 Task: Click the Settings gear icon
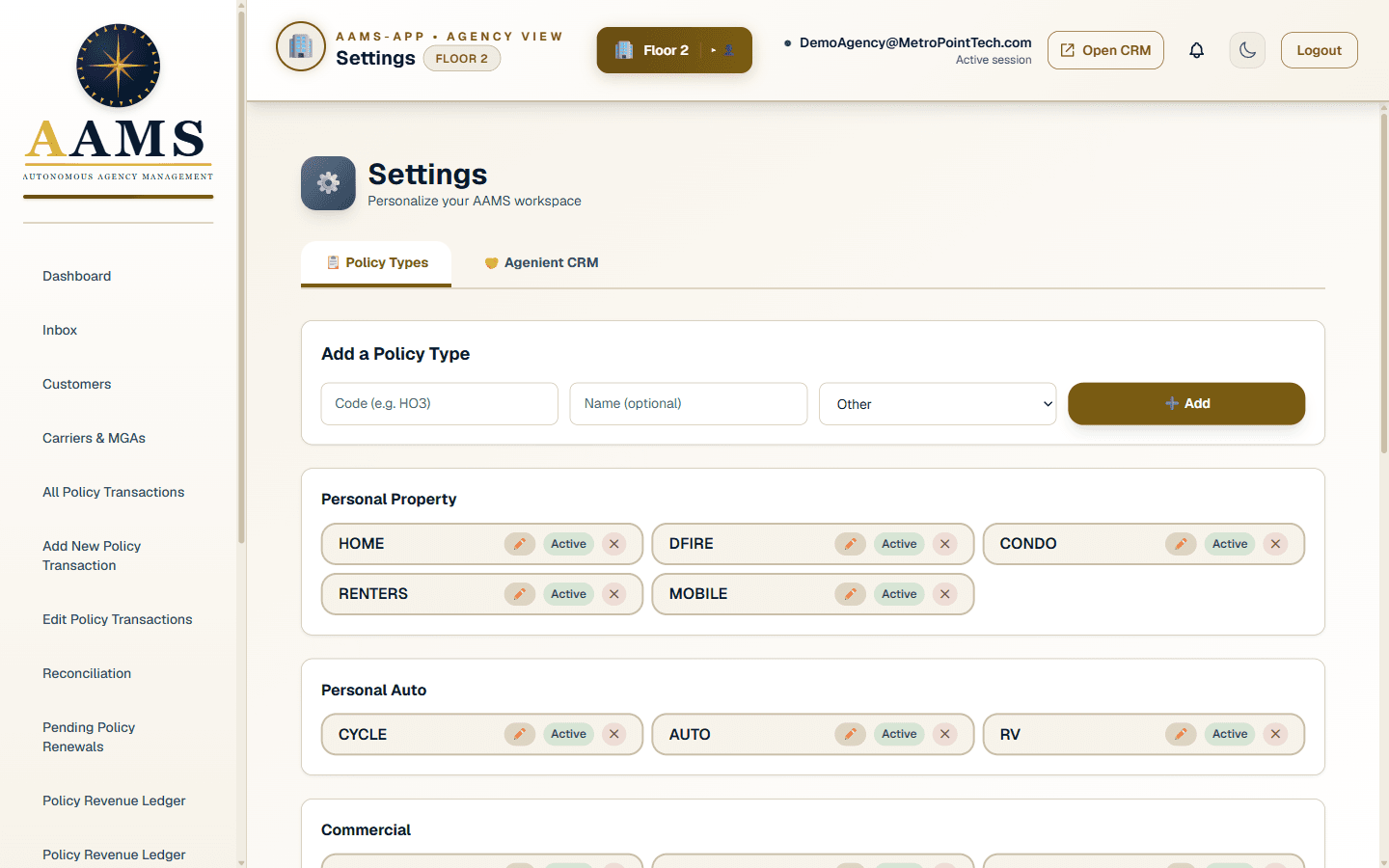pos(328,183)
